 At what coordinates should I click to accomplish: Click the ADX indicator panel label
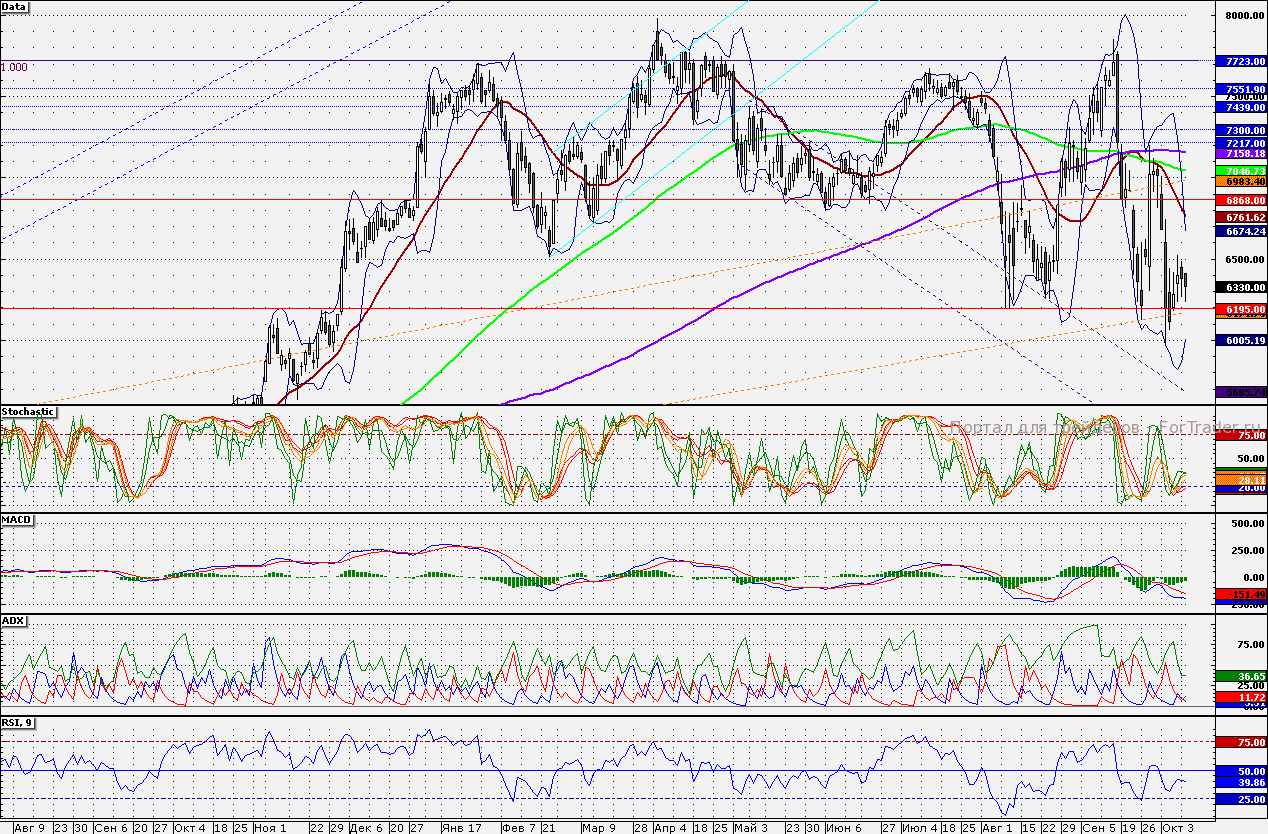click(13, 620)
